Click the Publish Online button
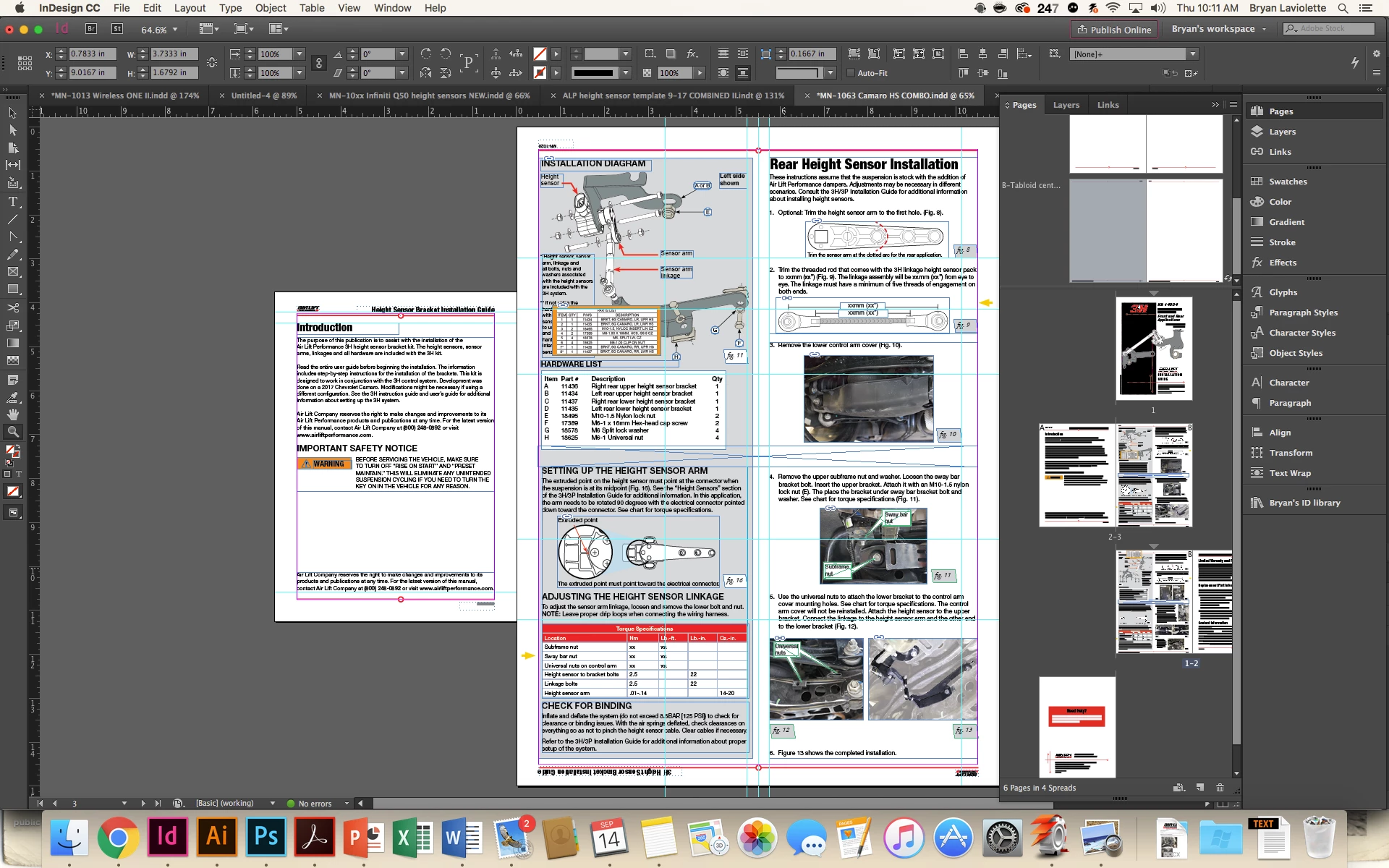 tap(1114, 30)
